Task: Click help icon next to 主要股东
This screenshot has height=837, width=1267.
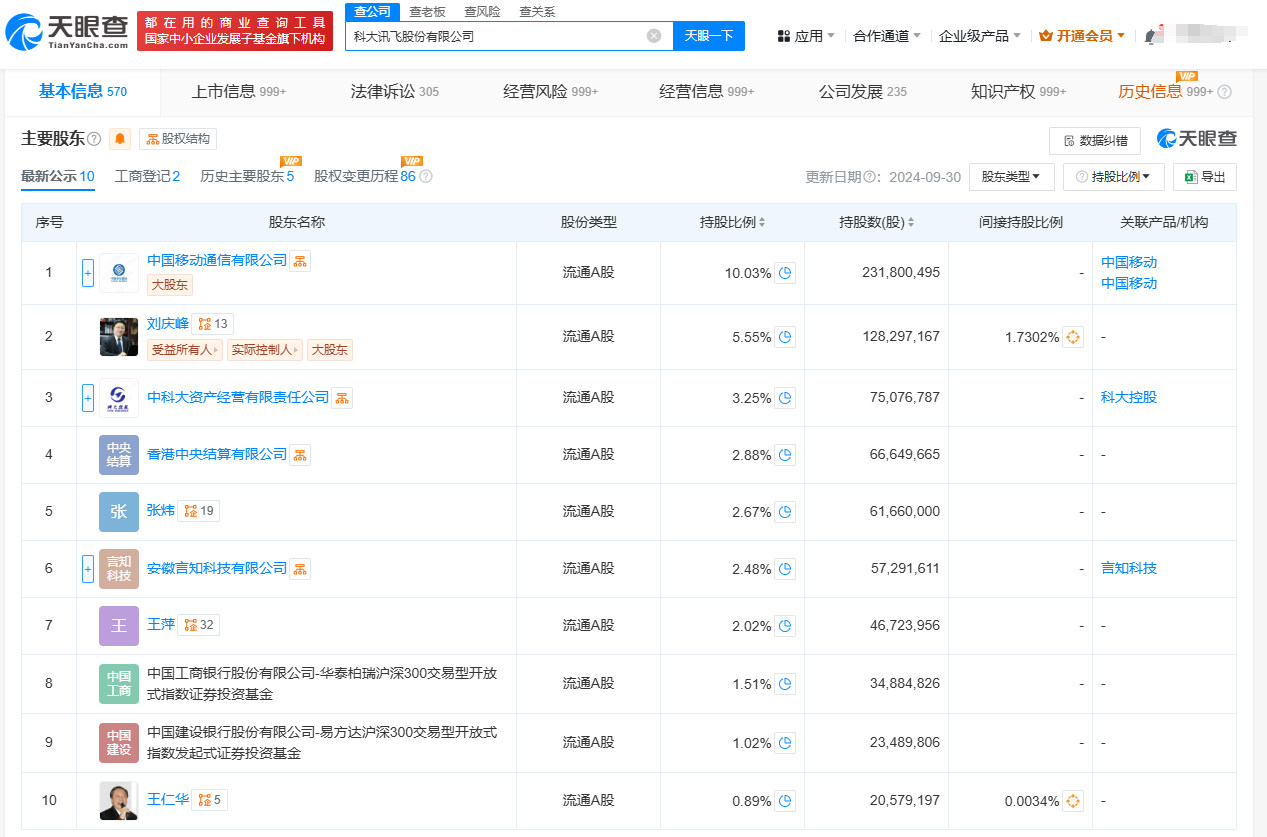Action: pos(94,139)
